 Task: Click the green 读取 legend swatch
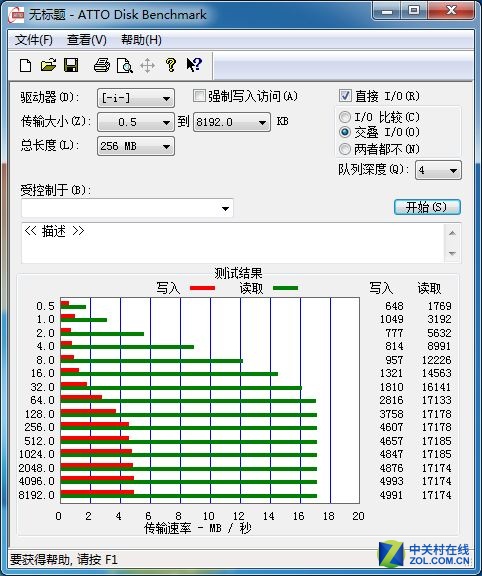[285, 288]
